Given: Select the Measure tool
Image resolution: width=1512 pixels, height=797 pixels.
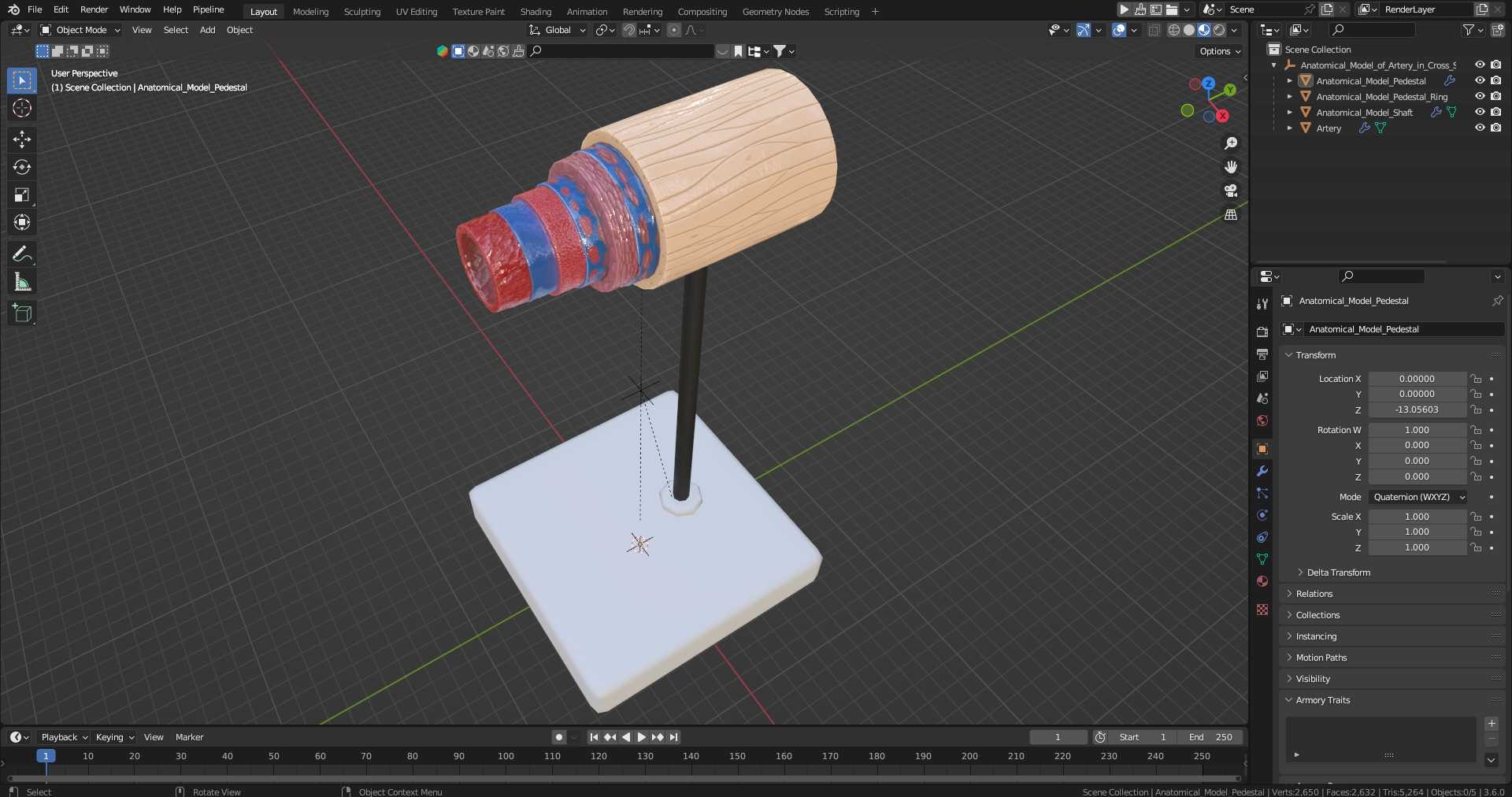Looking at the screenshot, I should coord(22,281).
